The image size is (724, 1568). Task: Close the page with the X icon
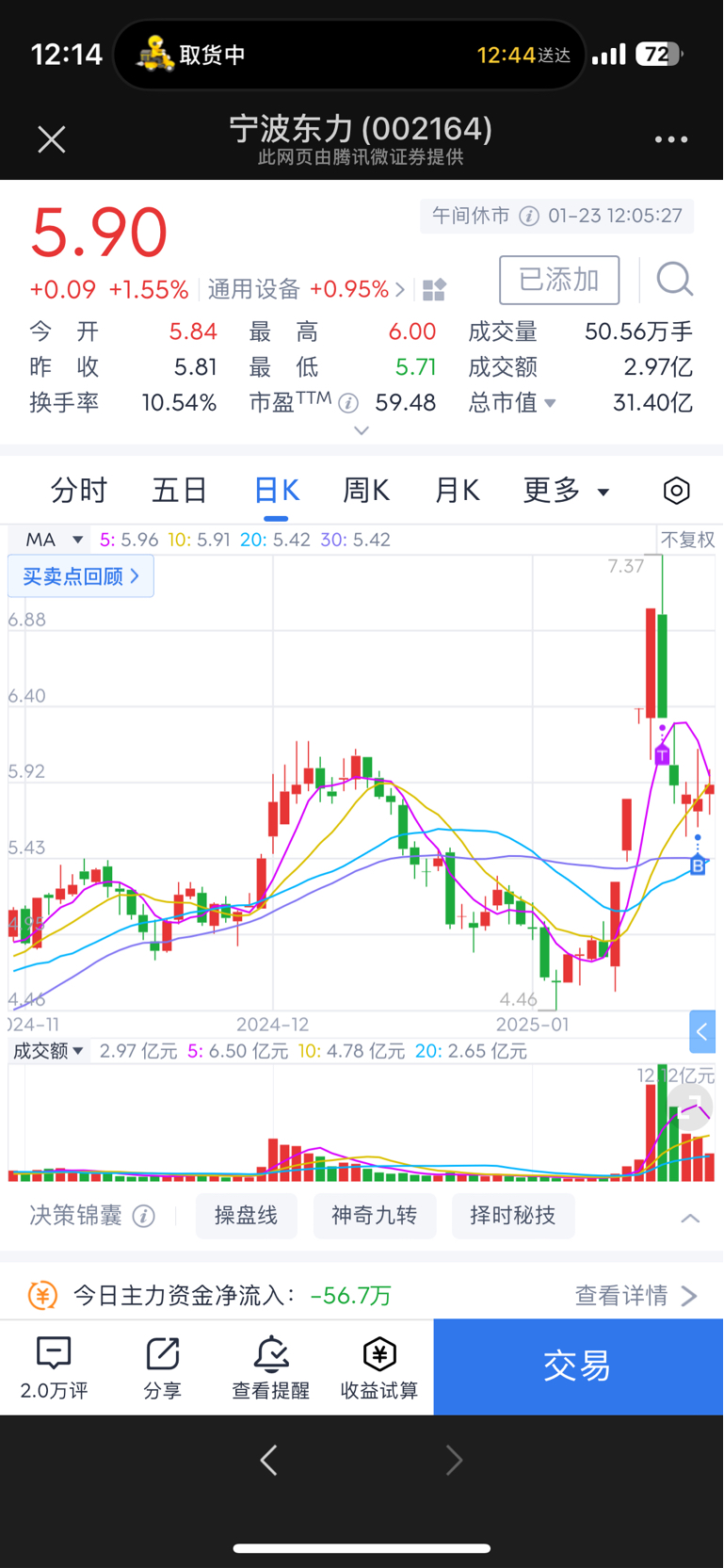point(51,139)
